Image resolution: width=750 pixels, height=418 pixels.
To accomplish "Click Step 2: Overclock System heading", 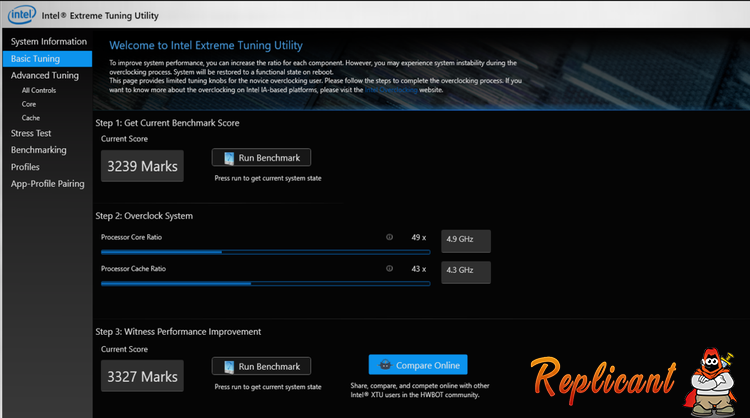I will click(x=144, y=216).
